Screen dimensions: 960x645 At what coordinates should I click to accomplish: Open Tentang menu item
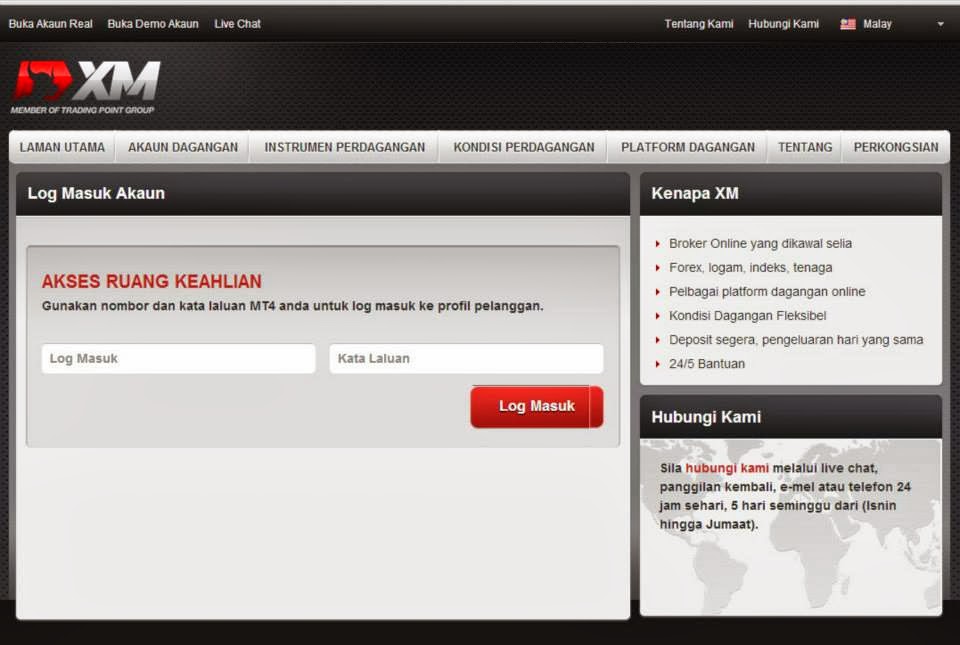(x=805, y=147)
